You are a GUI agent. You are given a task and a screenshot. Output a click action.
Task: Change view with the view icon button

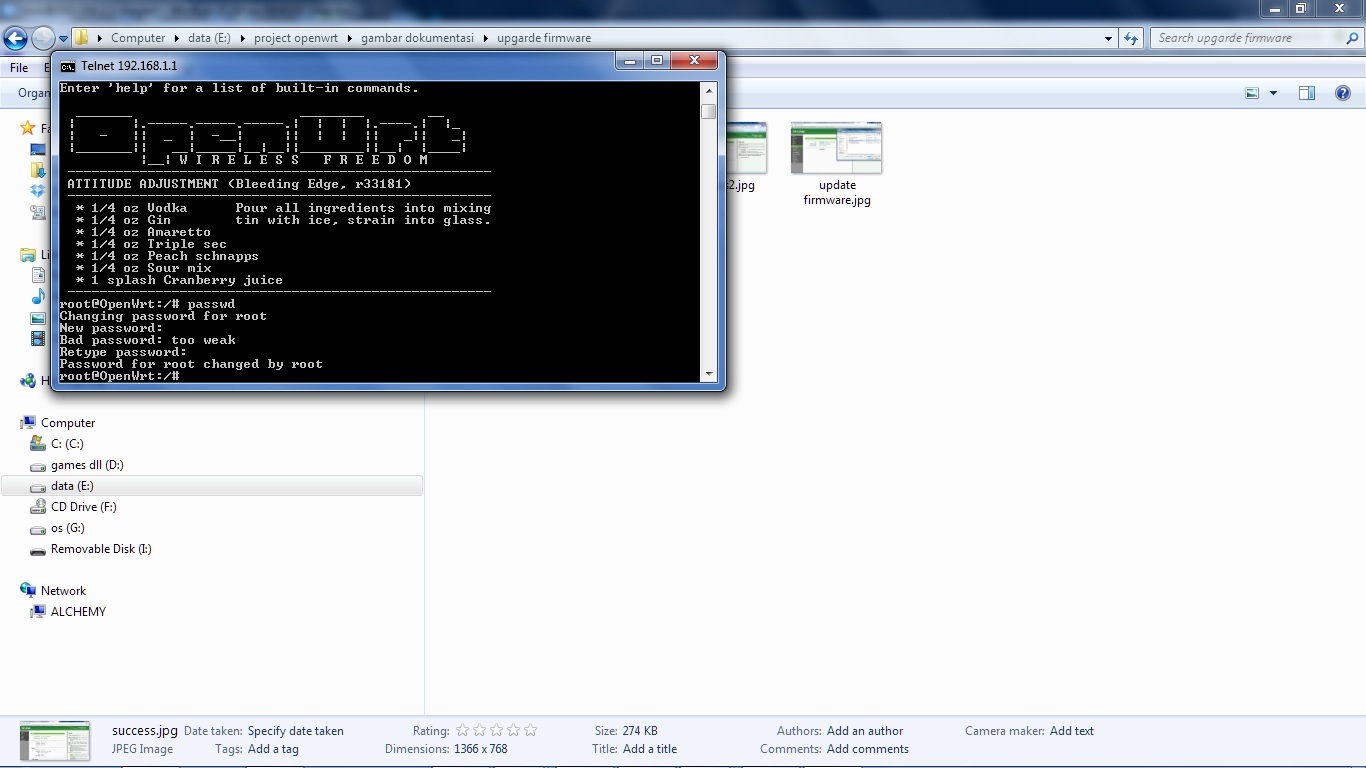coord(1252,93)
